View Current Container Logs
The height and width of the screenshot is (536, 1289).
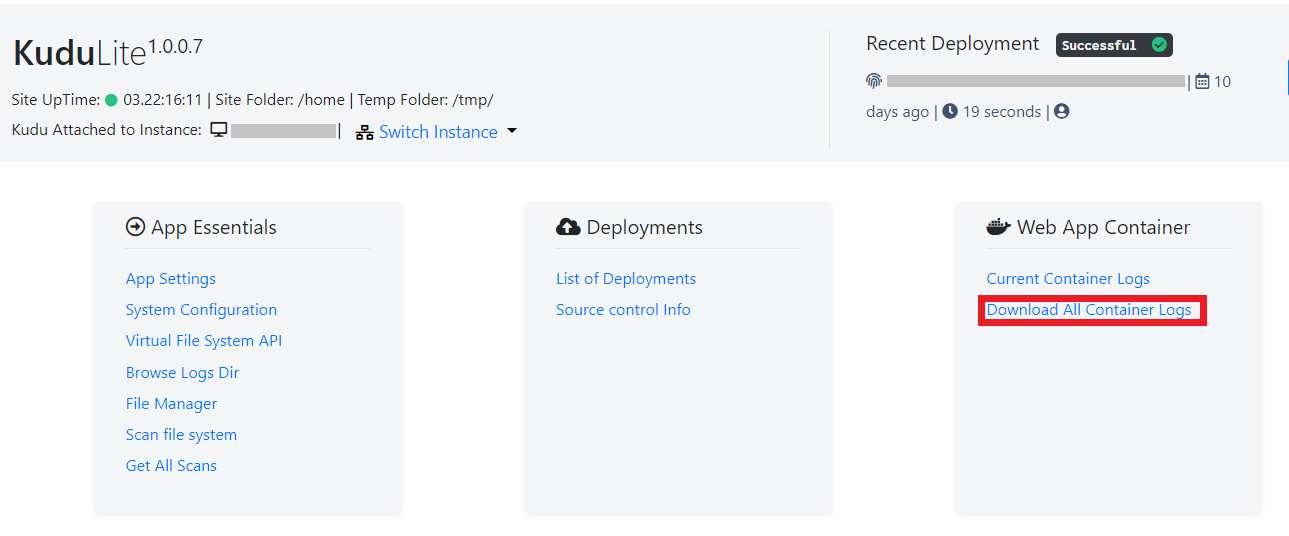click(1068, 279)
